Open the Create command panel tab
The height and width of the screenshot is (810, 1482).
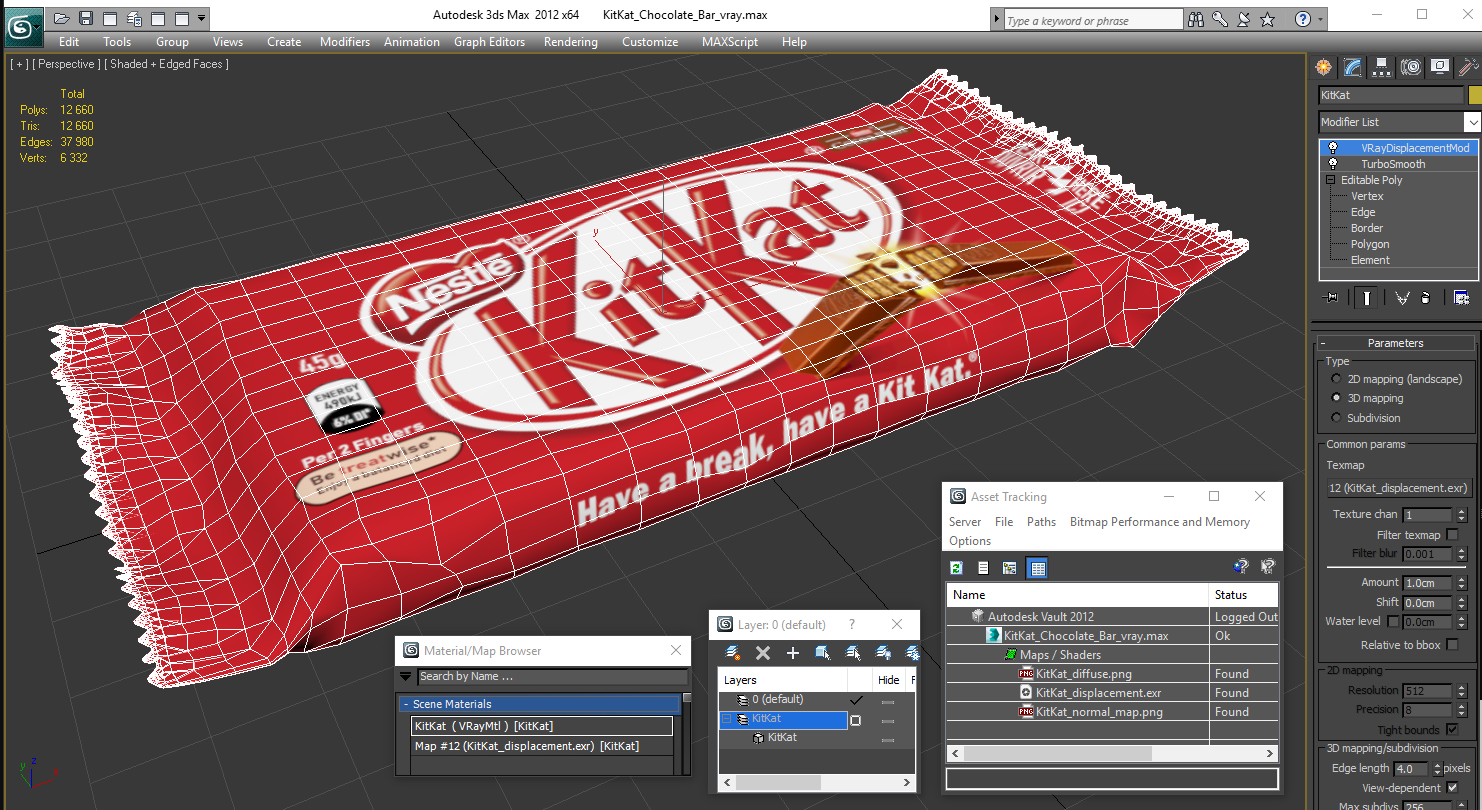coord(1324,67)
